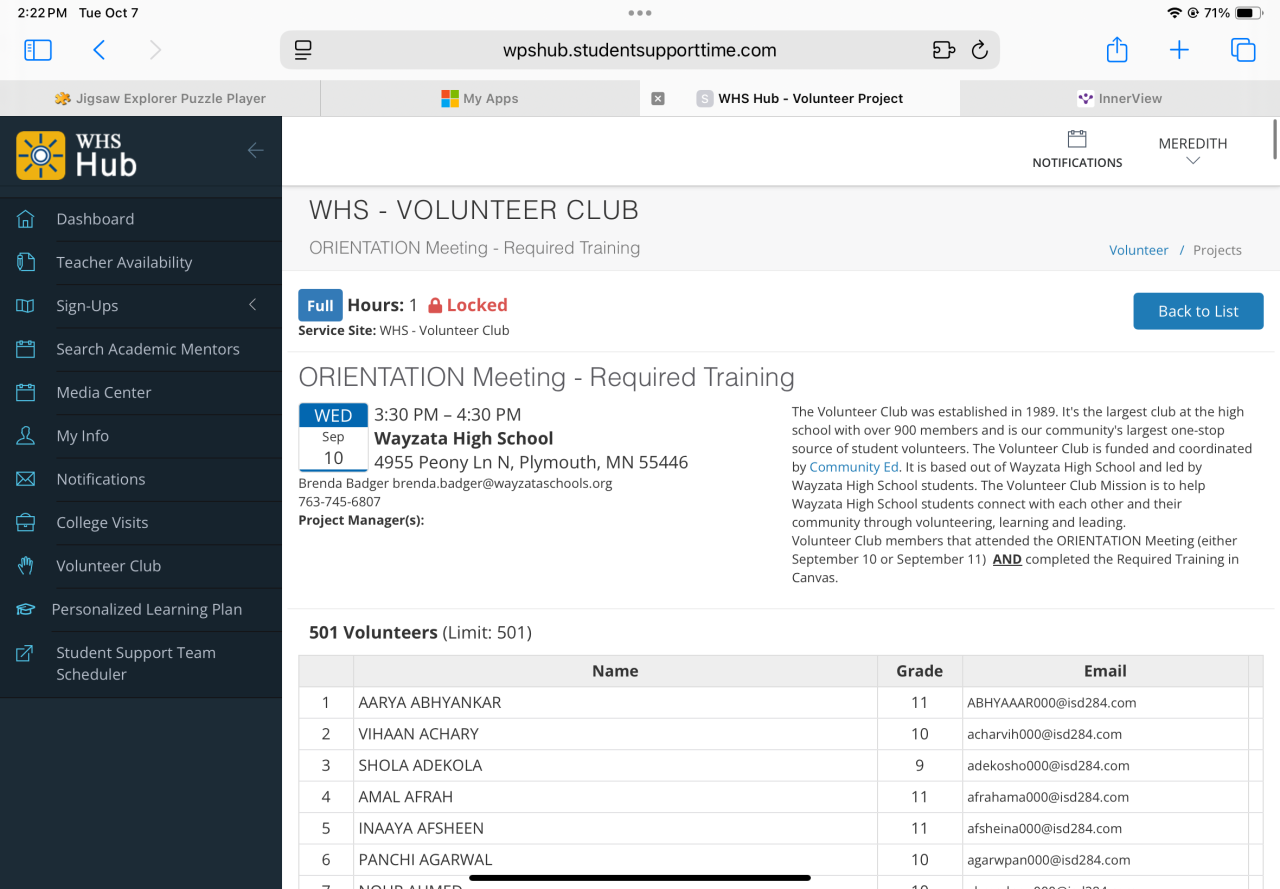Click the Sign-Ups book icon
Image resolution: width=1280 pixels, height=889 pixels.
coord(26,306)
